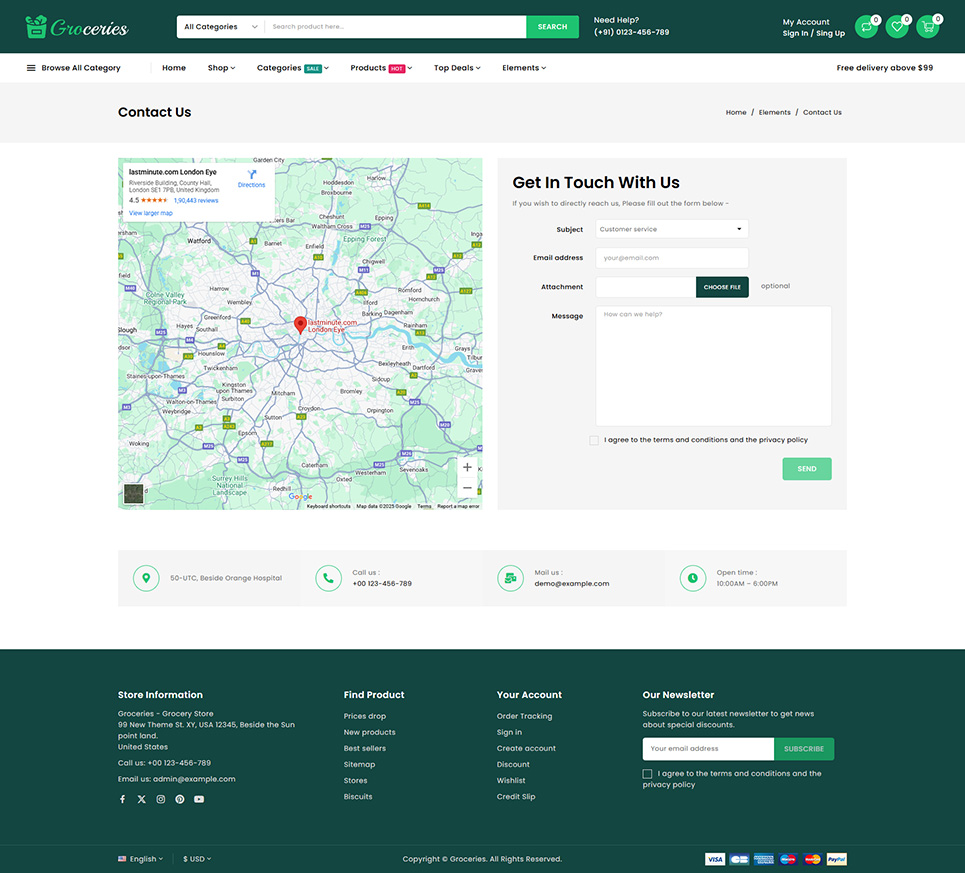Open the All Categories search dropdown
This screenshot has width=965, height=873.
tap(220, 27)
